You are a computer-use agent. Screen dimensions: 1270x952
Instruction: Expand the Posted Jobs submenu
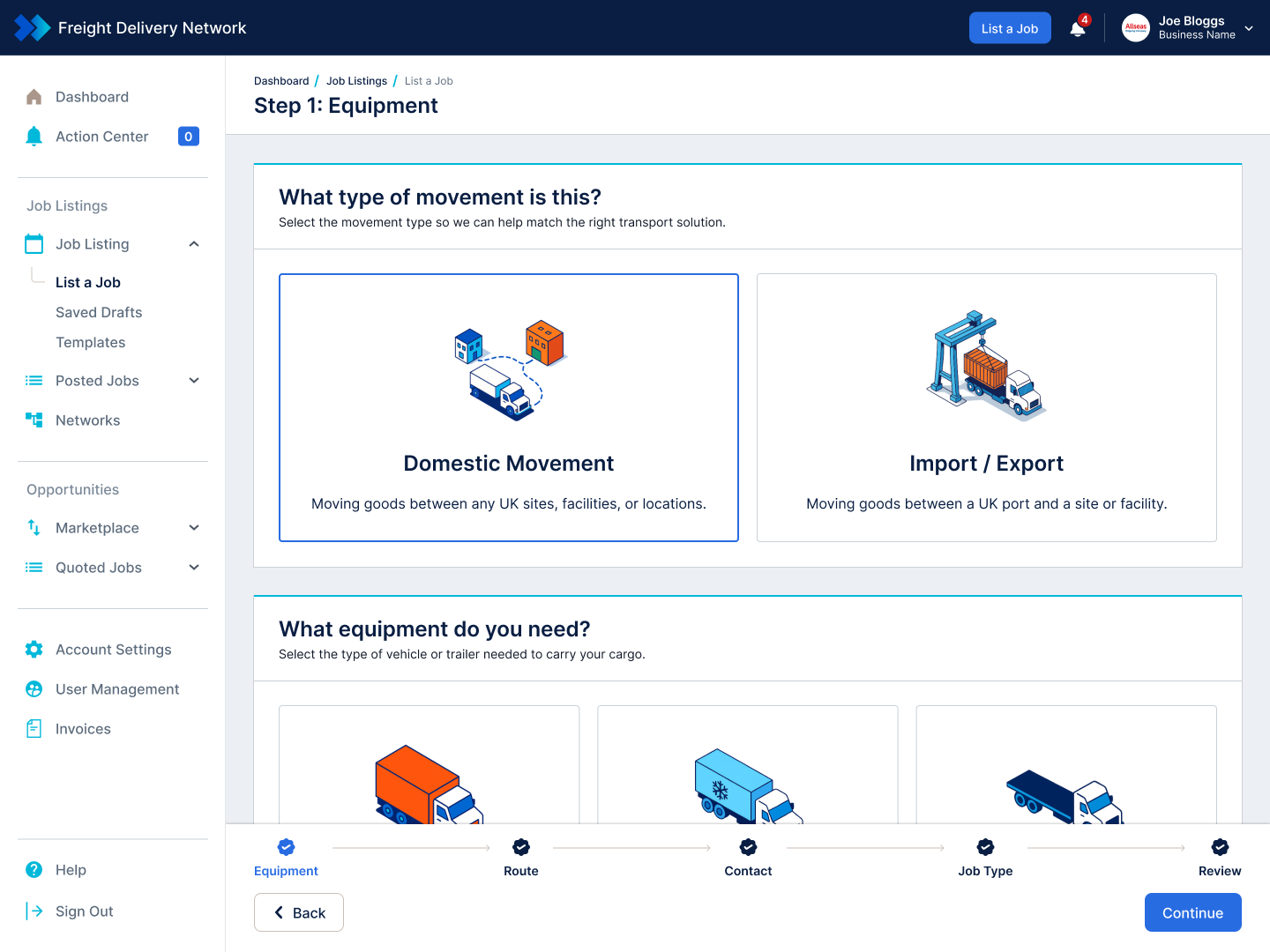pos(194,381)
